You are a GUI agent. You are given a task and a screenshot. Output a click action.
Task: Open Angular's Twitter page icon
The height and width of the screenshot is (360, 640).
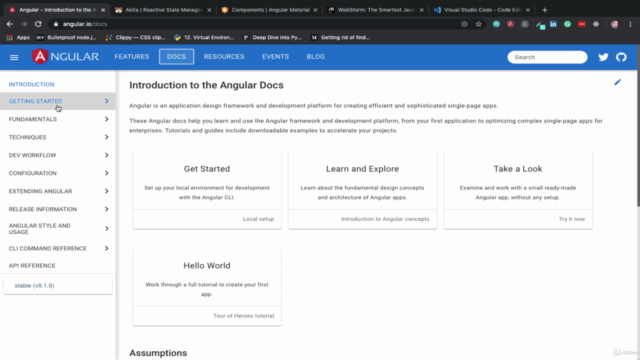point(603,57)
